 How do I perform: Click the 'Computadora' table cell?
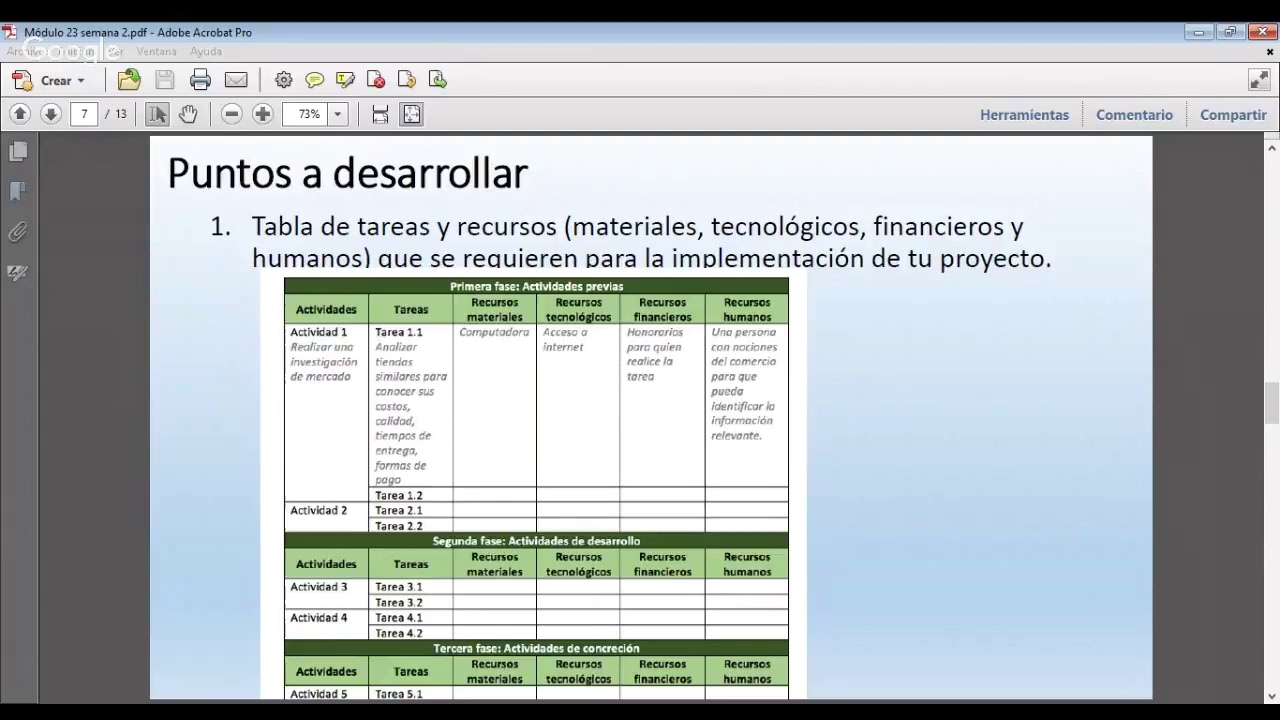[x=494, y=405]
